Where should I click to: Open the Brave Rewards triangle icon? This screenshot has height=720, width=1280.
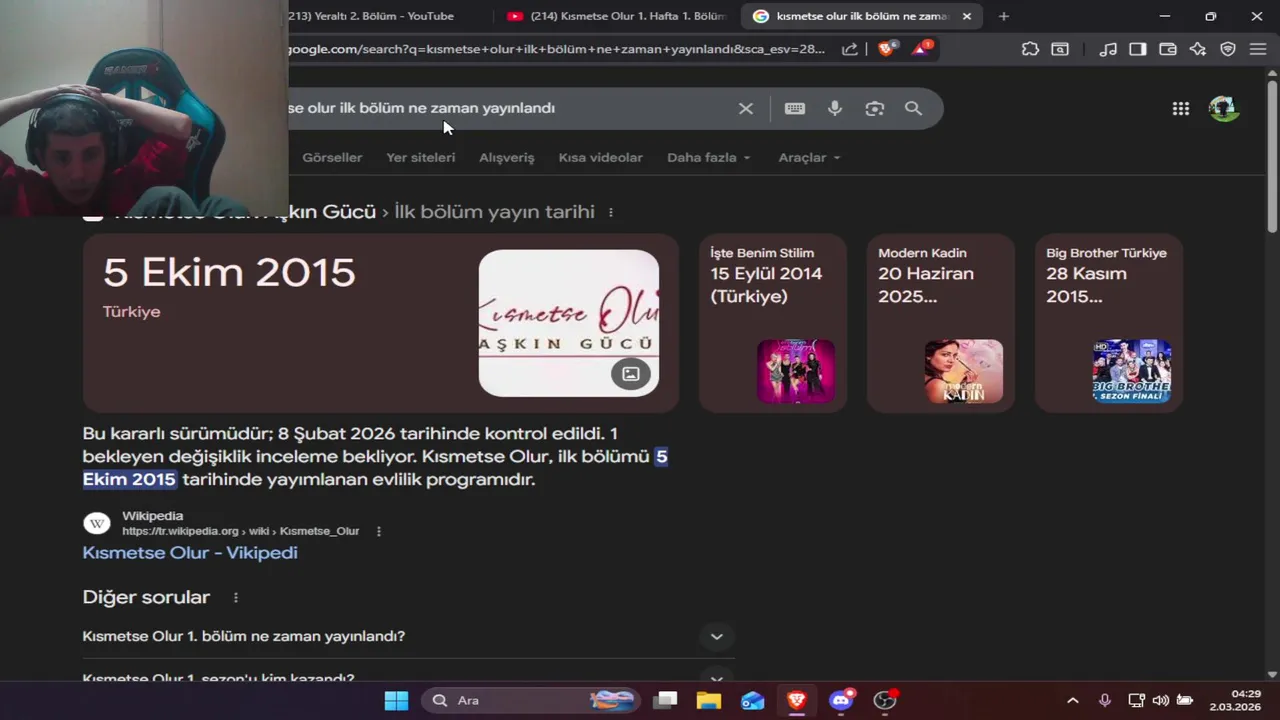[x=921, y=48]
